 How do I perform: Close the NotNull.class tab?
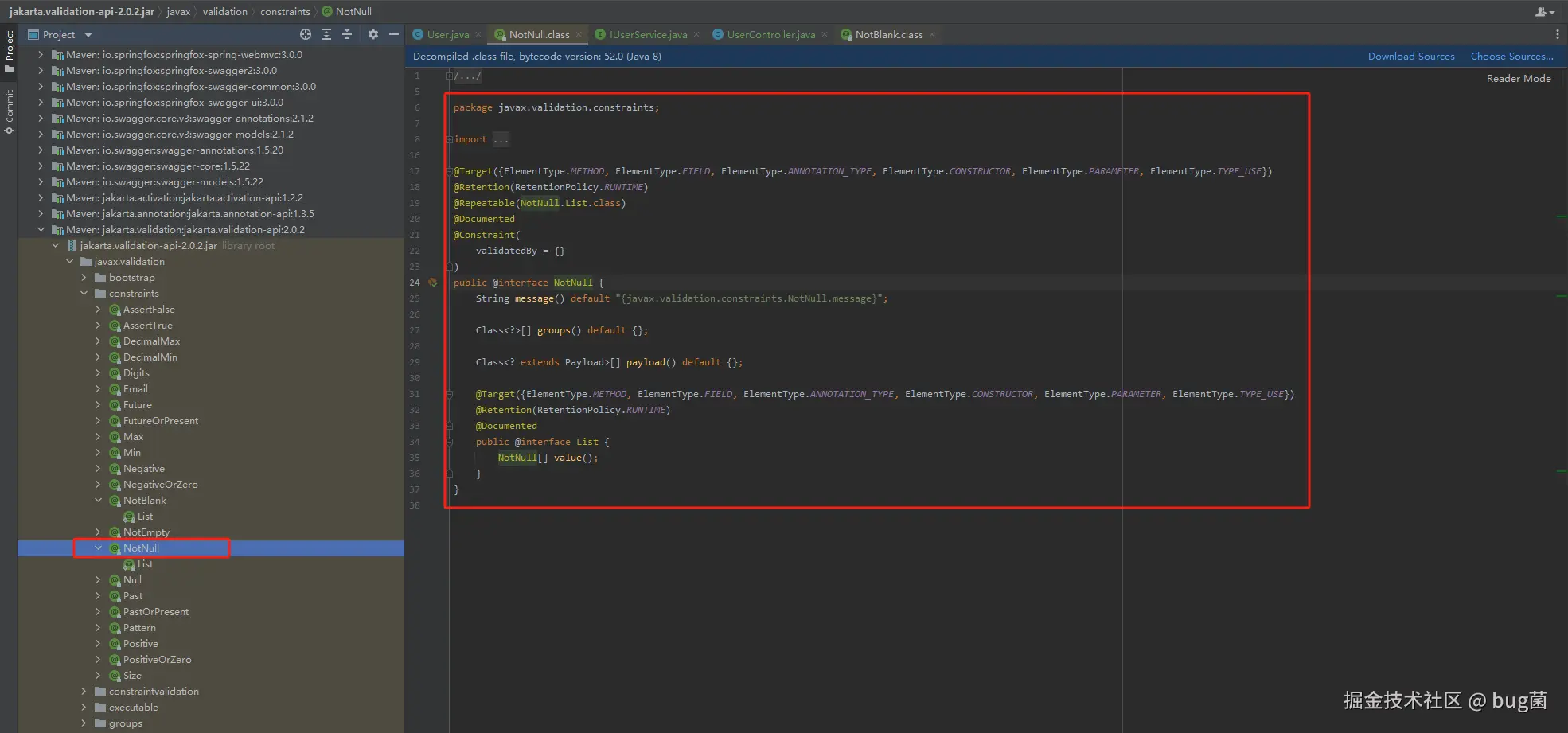pos(579,35)
